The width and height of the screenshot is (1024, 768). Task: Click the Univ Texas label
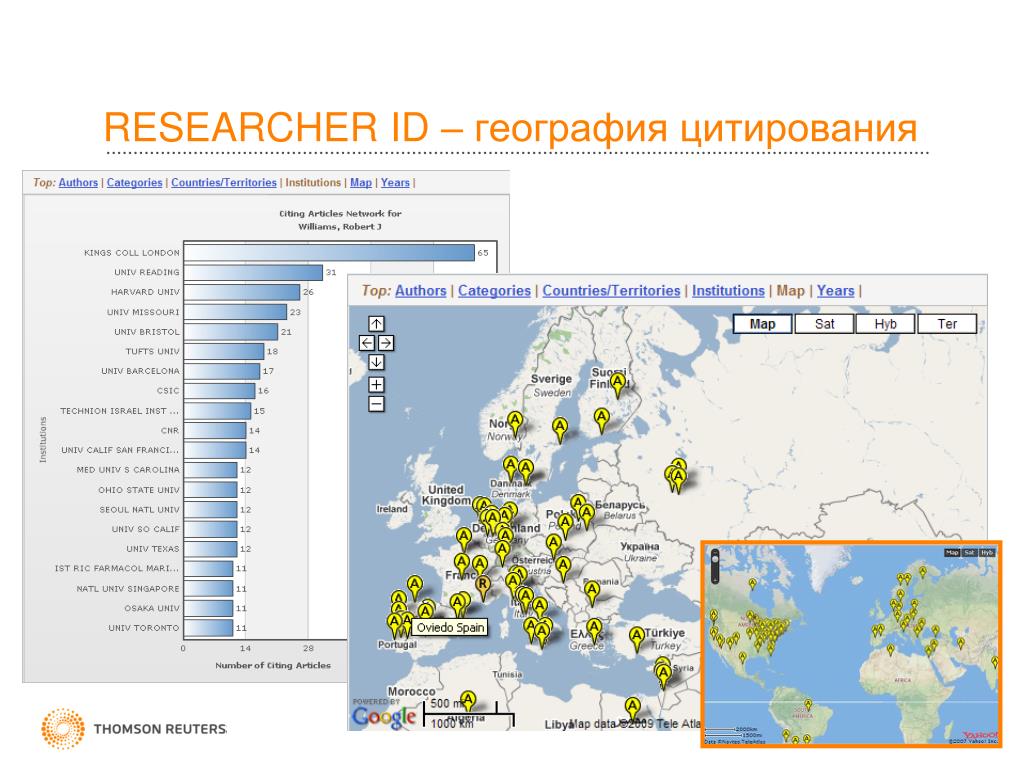[152, 549]
